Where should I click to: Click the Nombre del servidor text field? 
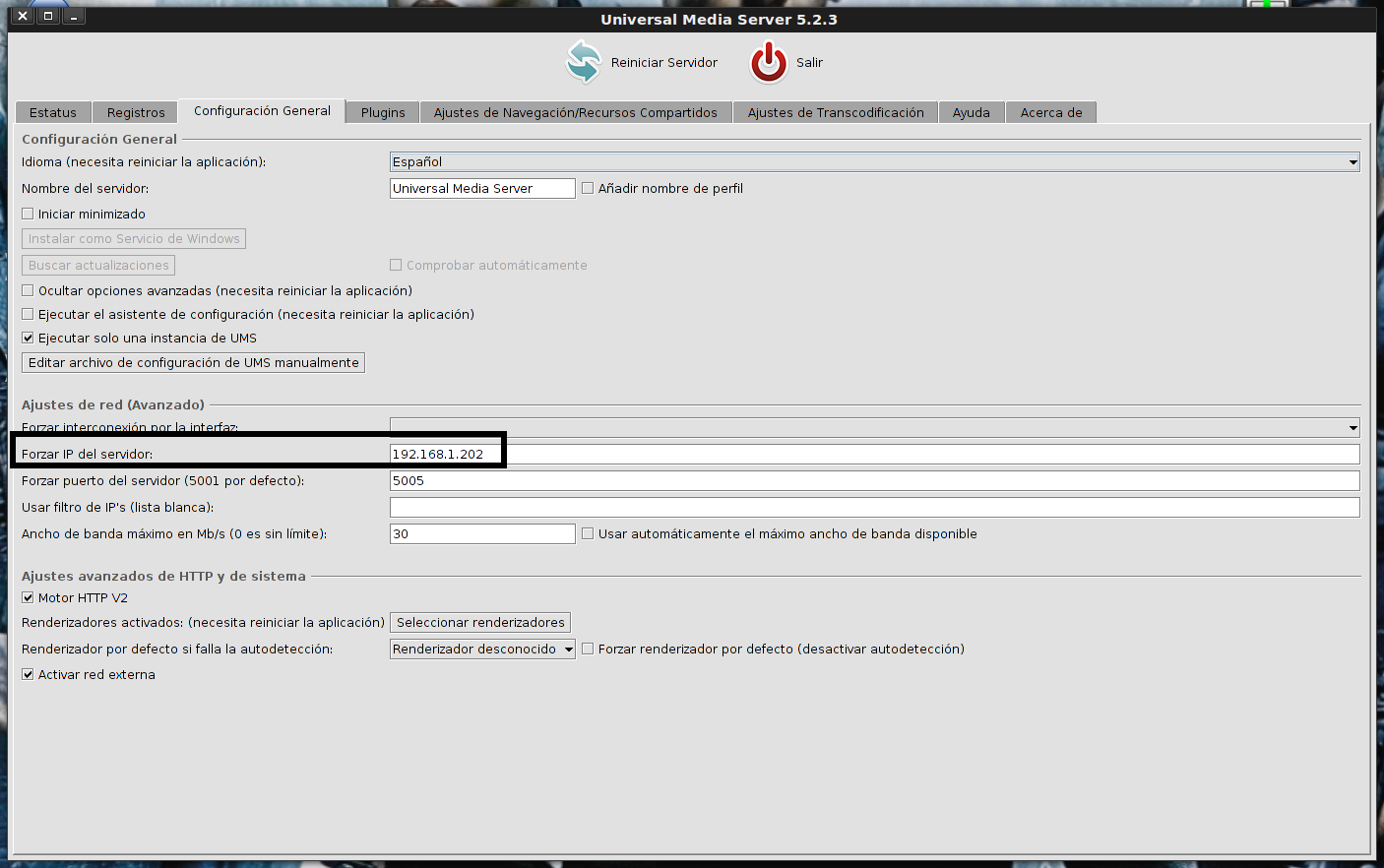482,188
